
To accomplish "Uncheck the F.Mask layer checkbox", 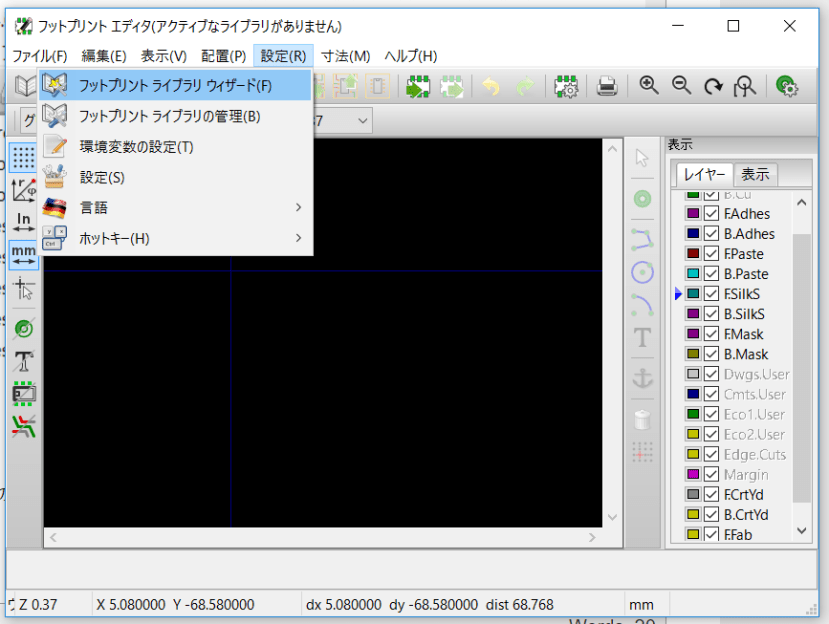I will click(x=711, y=334).
